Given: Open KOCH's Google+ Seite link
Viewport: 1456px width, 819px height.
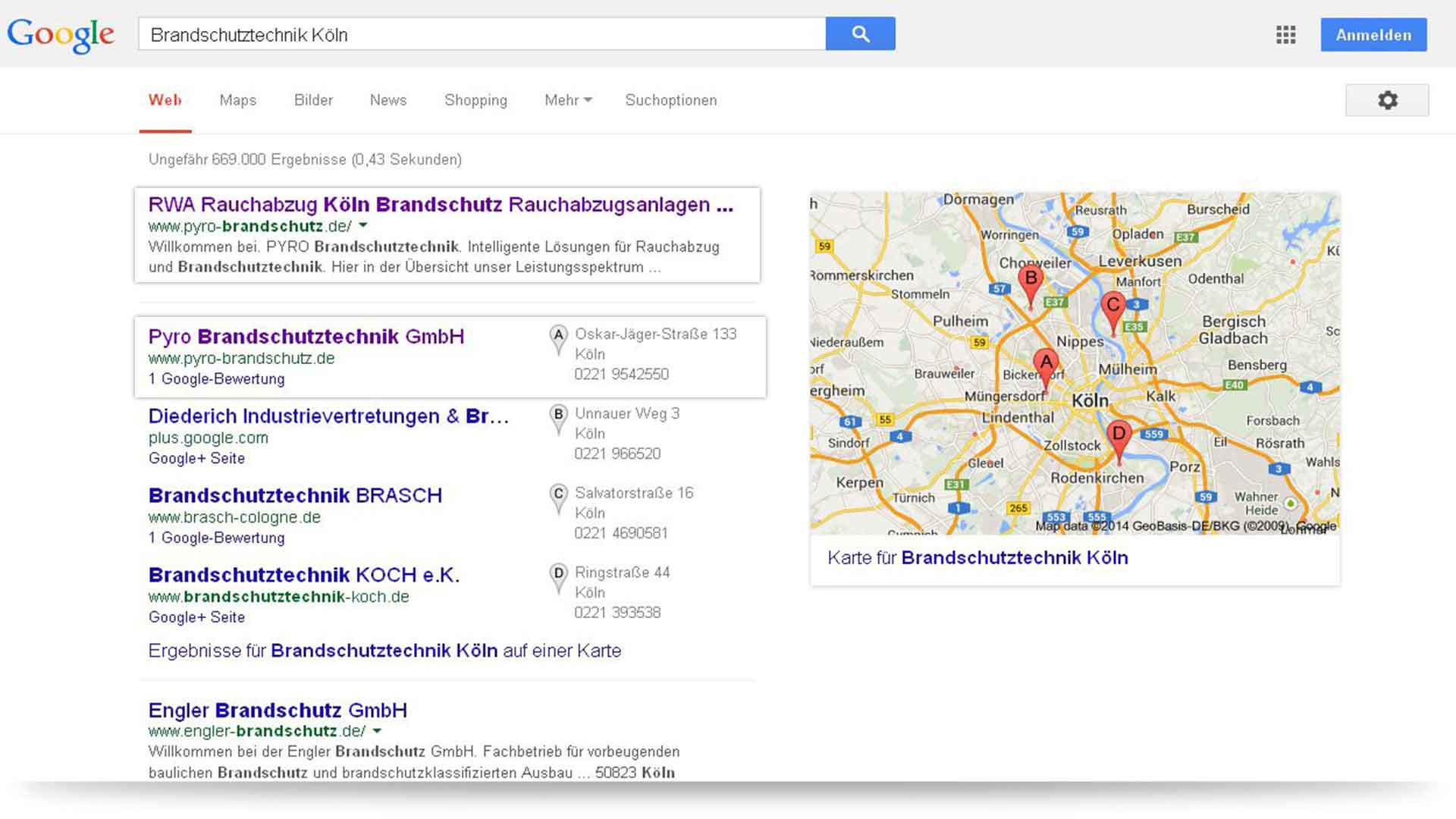Looking at the screenshot, I should tap(196, 617).
